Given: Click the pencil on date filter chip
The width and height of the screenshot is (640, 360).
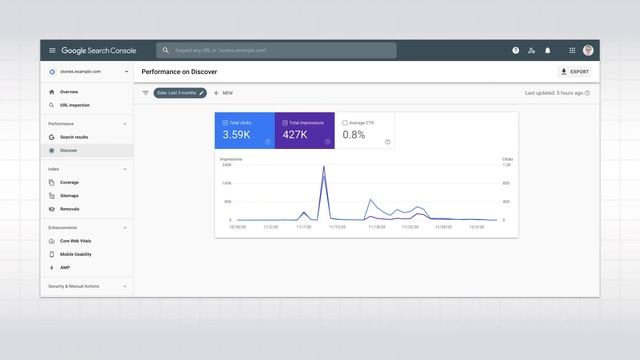Looking at the screenshot, I should pos(201,93).
